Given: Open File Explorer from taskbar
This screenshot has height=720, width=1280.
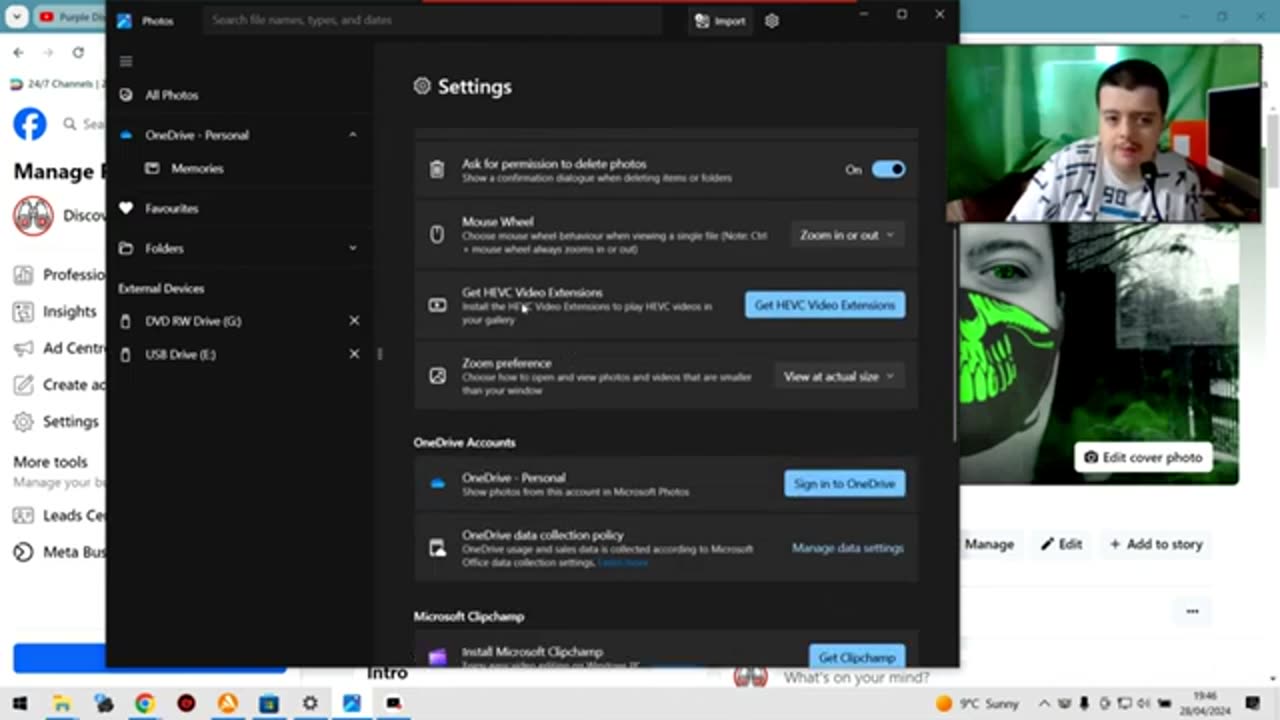Looking at the screenshot, I should (x=61, y=704).
